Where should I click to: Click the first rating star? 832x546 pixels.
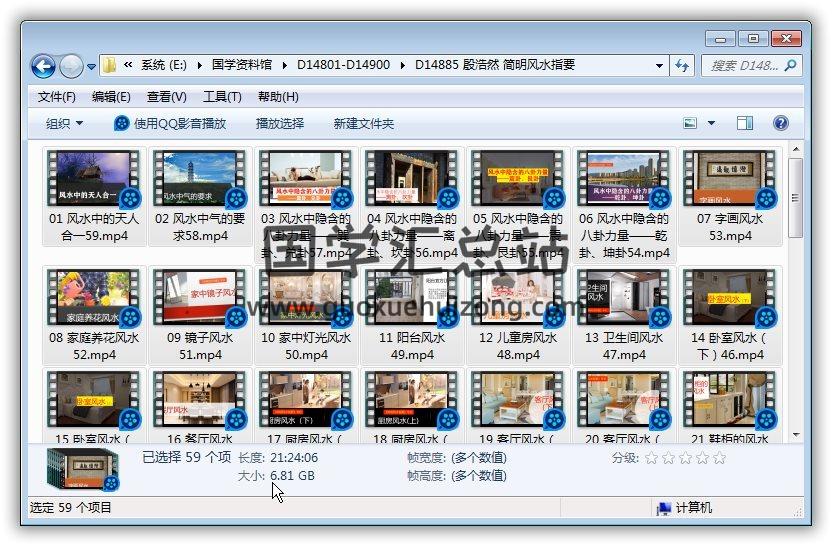(x=651, y=458)
